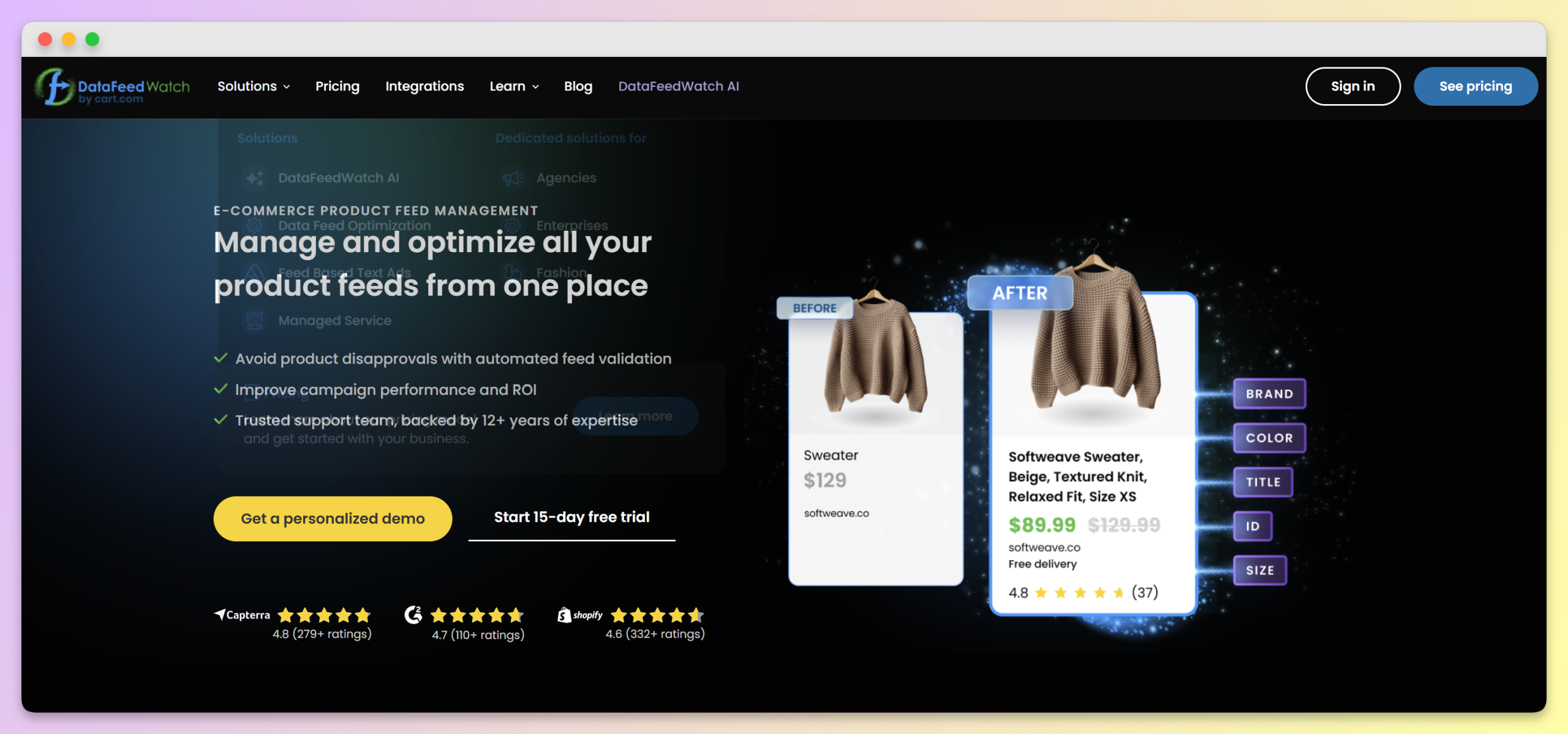Click the checkmark beside feed validation

coord(221,358)
